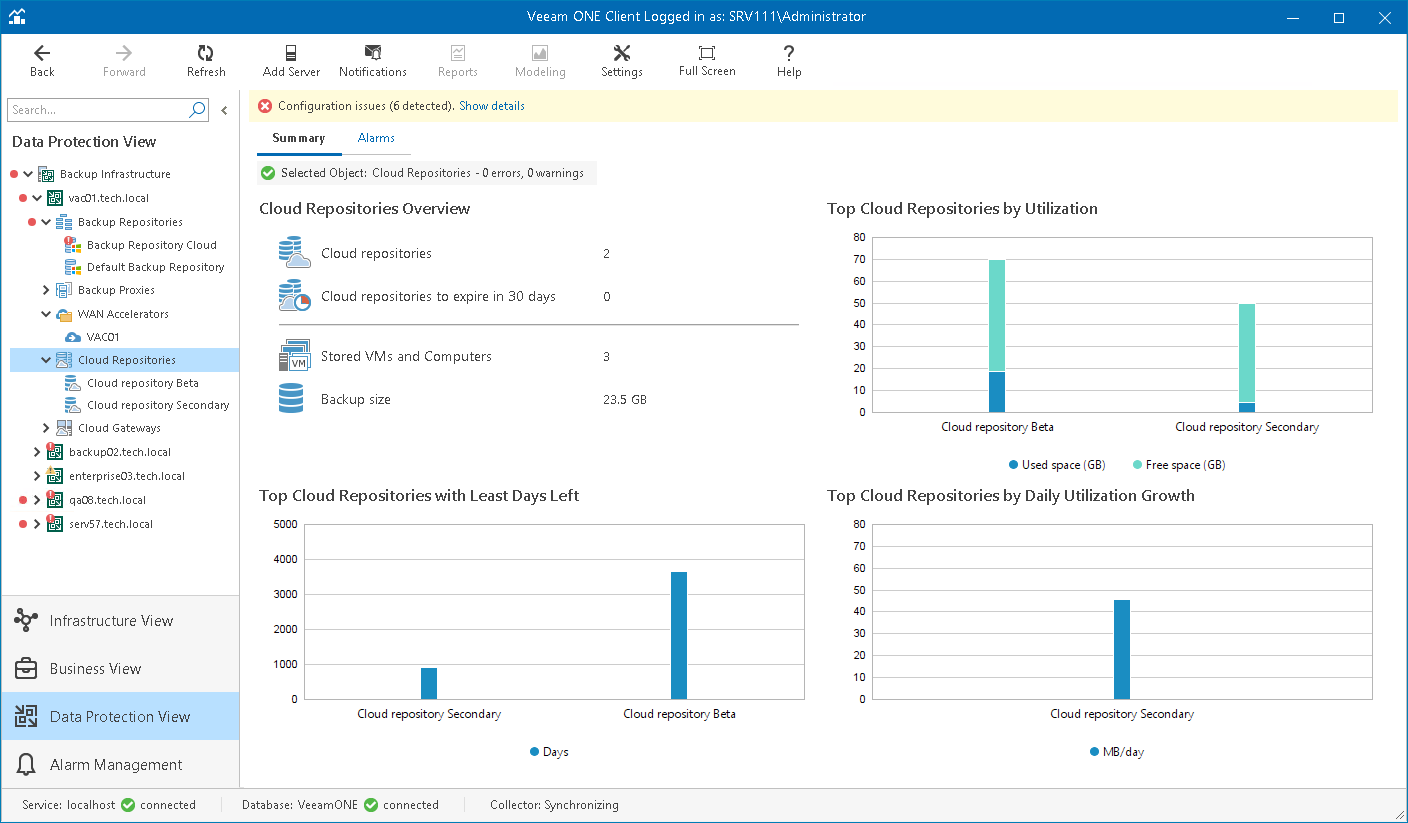Open the Infrastructure View pane

click(120, 621)
